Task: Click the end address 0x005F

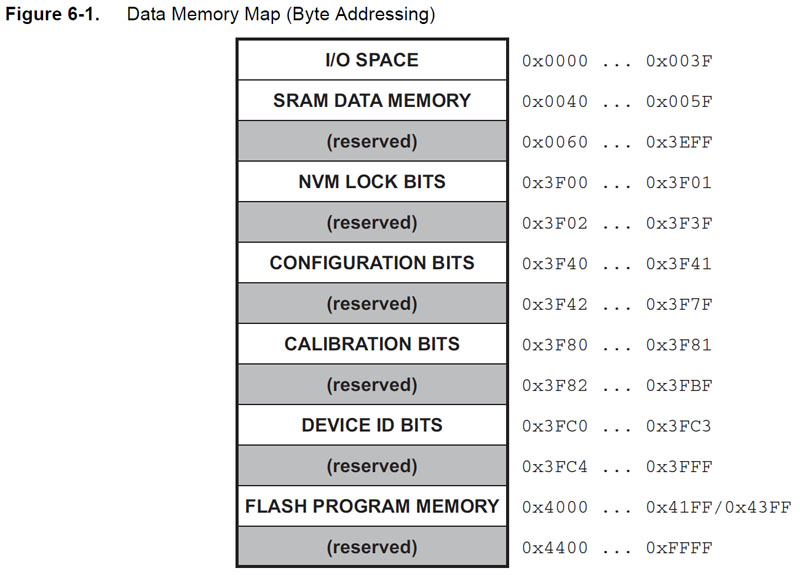Action: [x=679, y=102]
